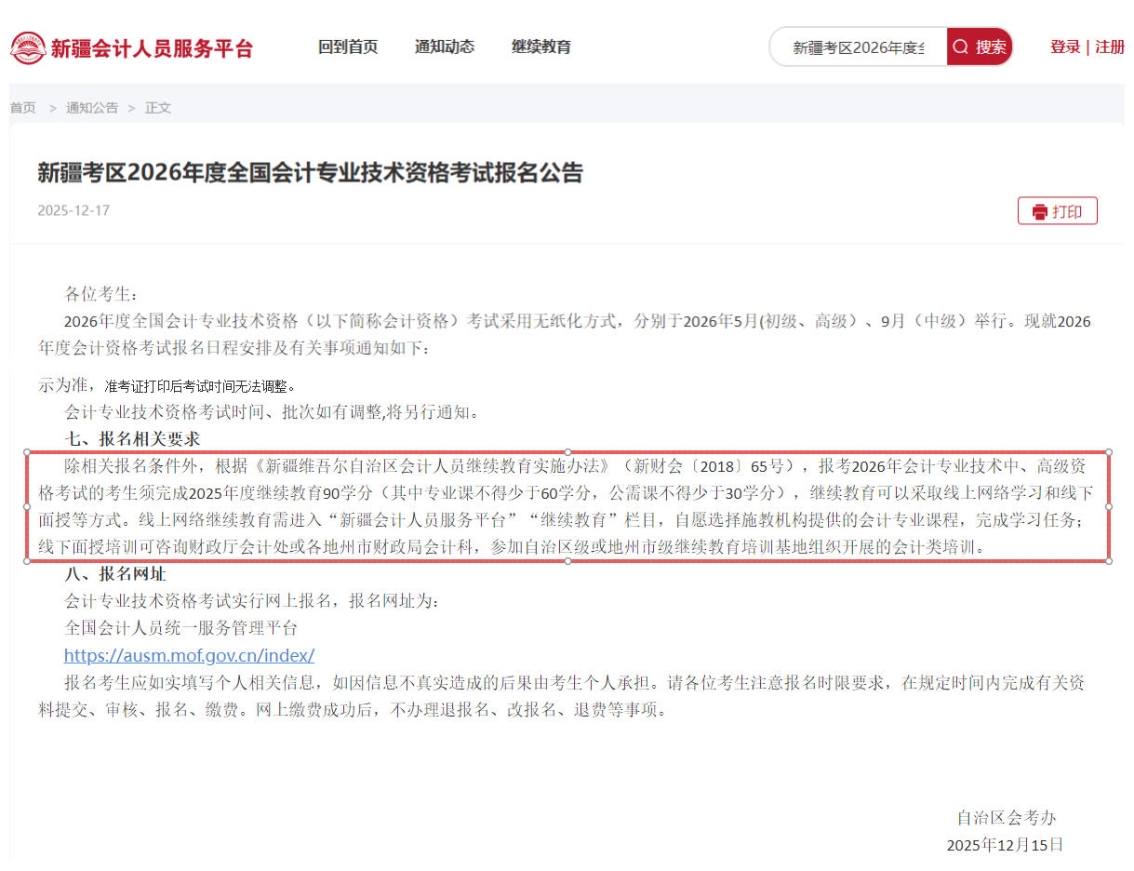Click the 登录 link
The image size is (1134, 871).
click(1065, 47)
